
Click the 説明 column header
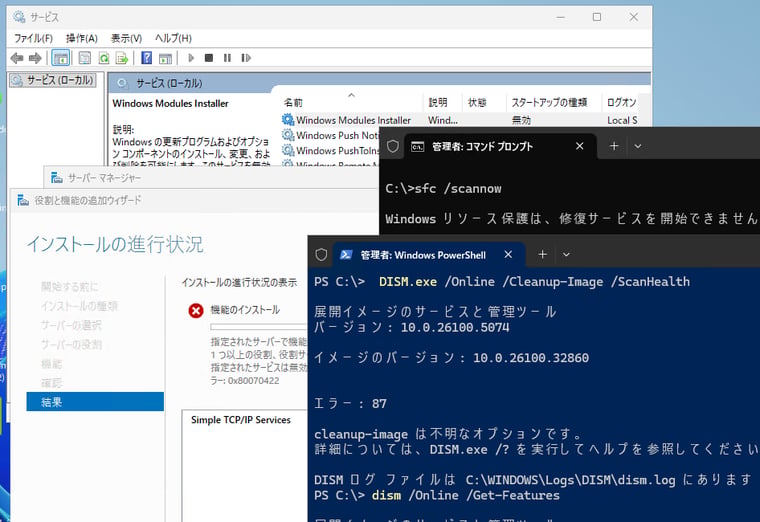coord(443,102)
